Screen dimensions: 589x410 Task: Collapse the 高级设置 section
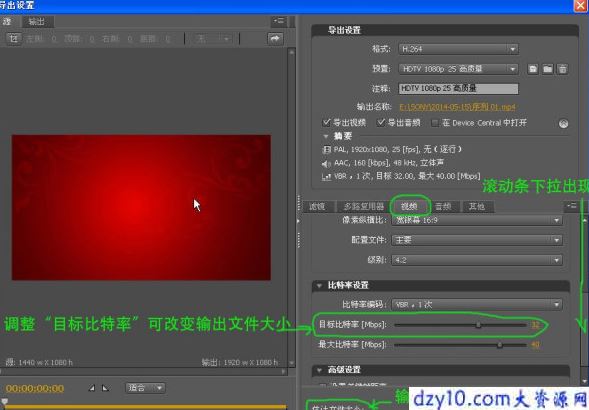coord(319,370)
